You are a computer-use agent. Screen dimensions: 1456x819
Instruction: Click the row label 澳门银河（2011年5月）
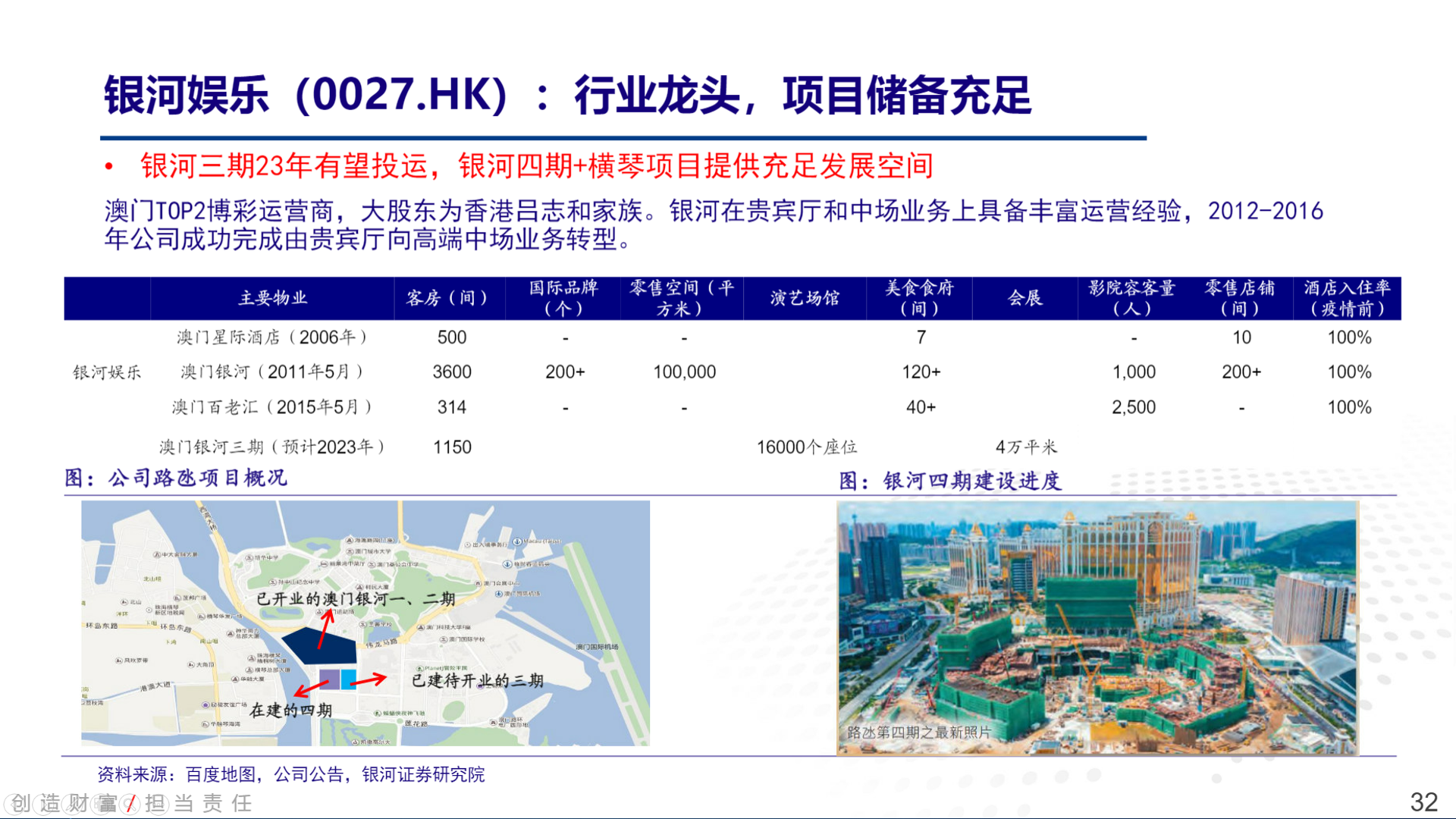click(274, 372)
